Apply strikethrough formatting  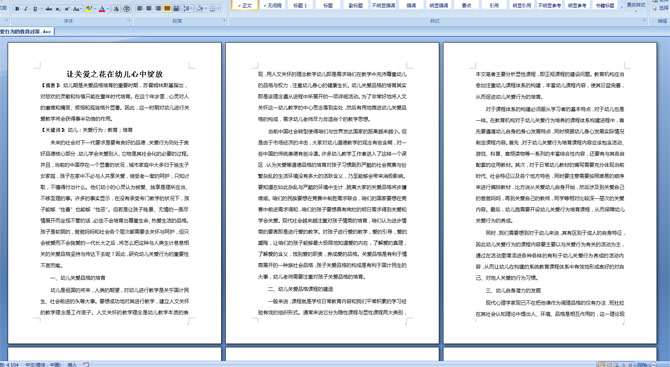coord(49,9)
